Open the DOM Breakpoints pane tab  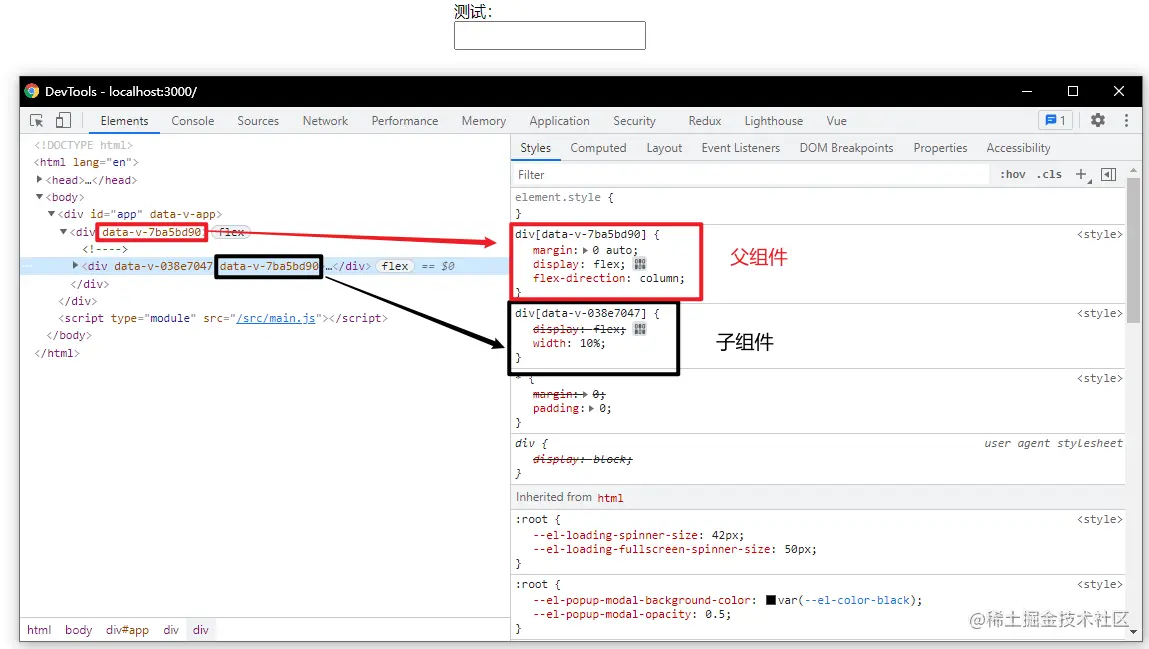click(x=846, y=148)
